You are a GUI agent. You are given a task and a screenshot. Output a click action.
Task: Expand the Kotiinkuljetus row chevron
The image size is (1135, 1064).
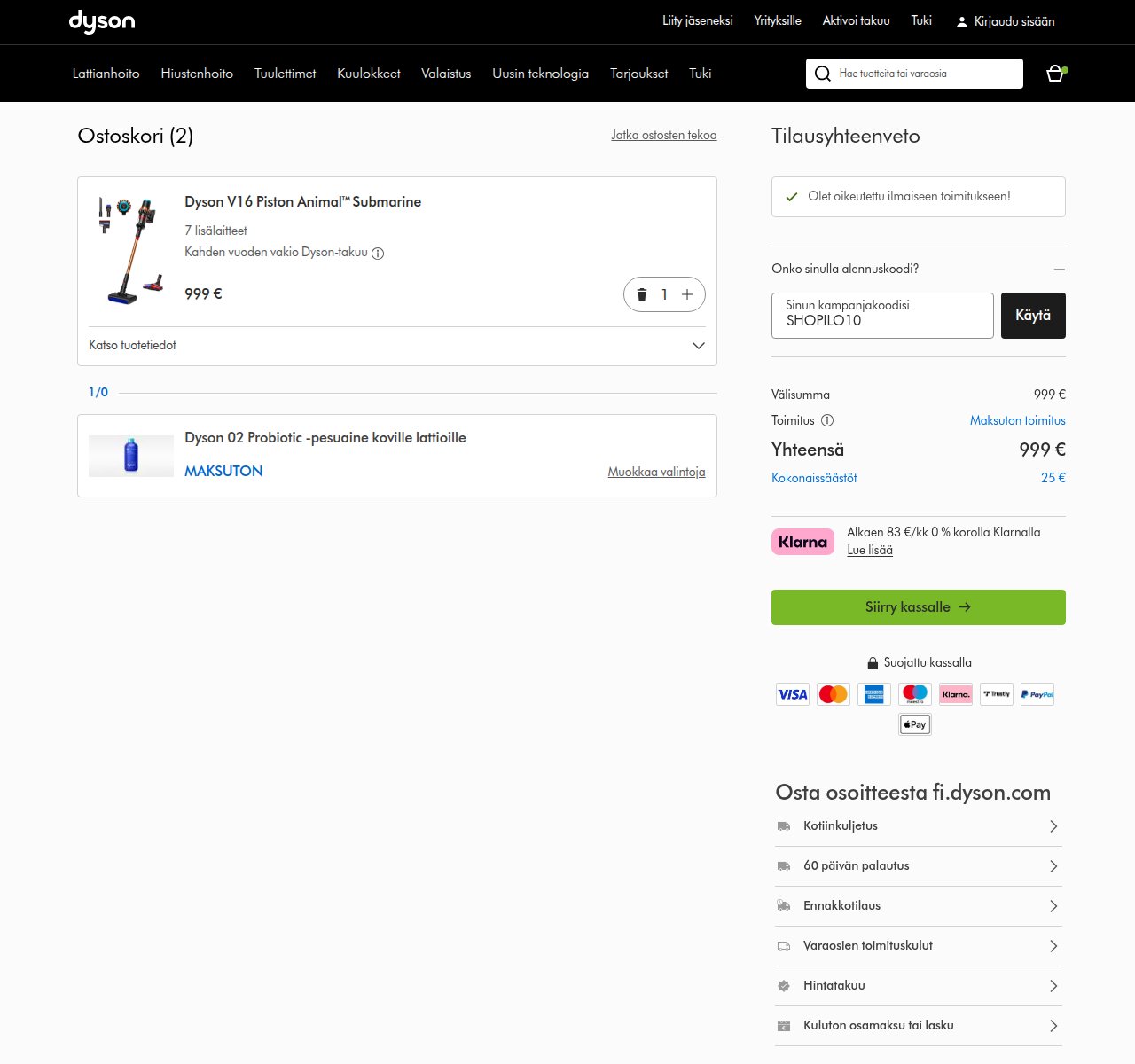click(x=1053, y=826)
